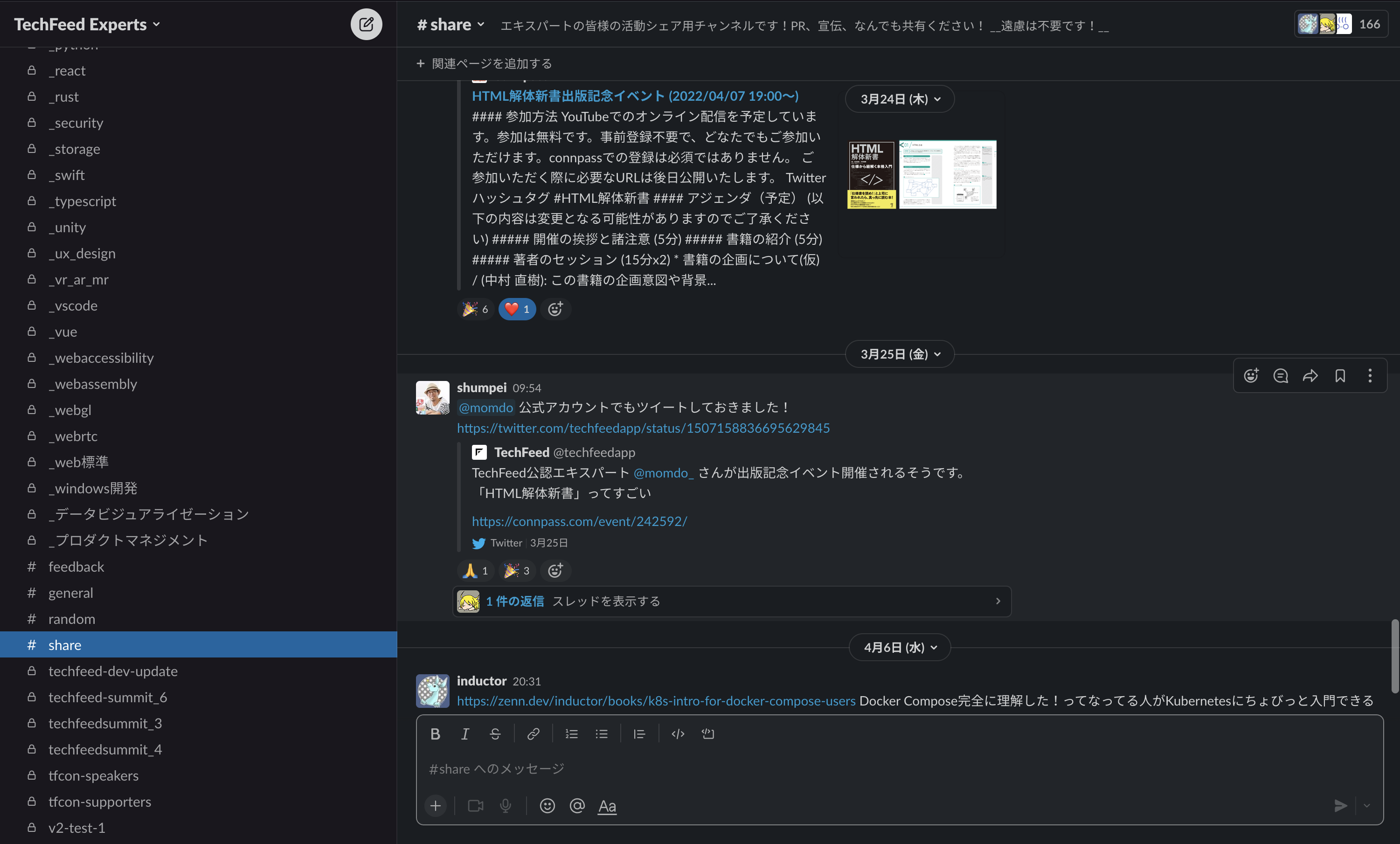This screenshot has height=844, width=1400.
Task: Open the _typescript channel in the sidebar
Action: tap(83, 201)
